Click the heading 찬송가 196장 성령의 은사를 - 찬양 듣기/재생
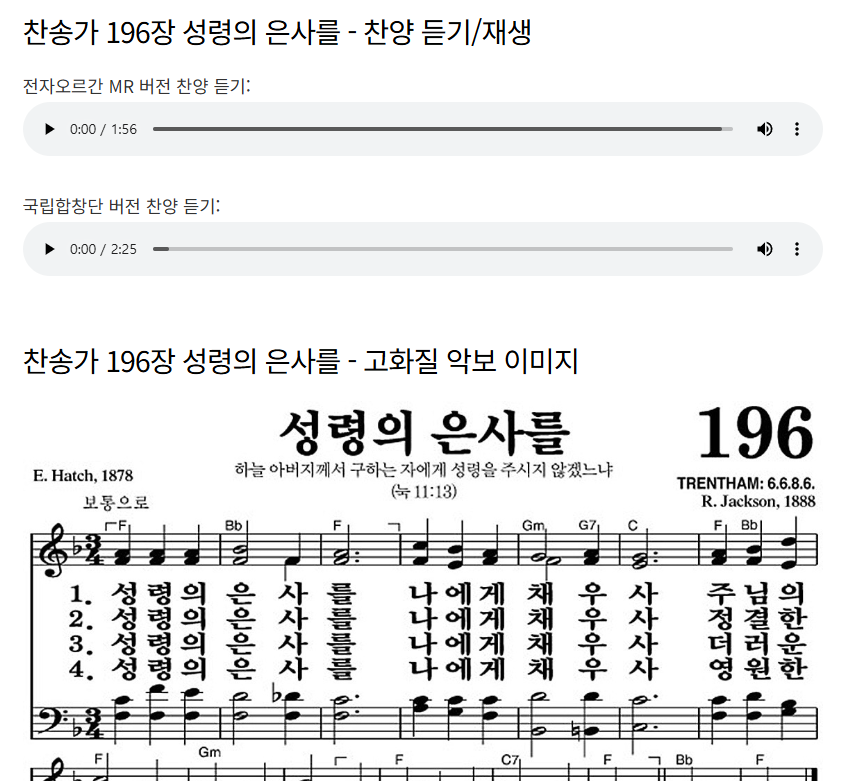 [277, 32]
